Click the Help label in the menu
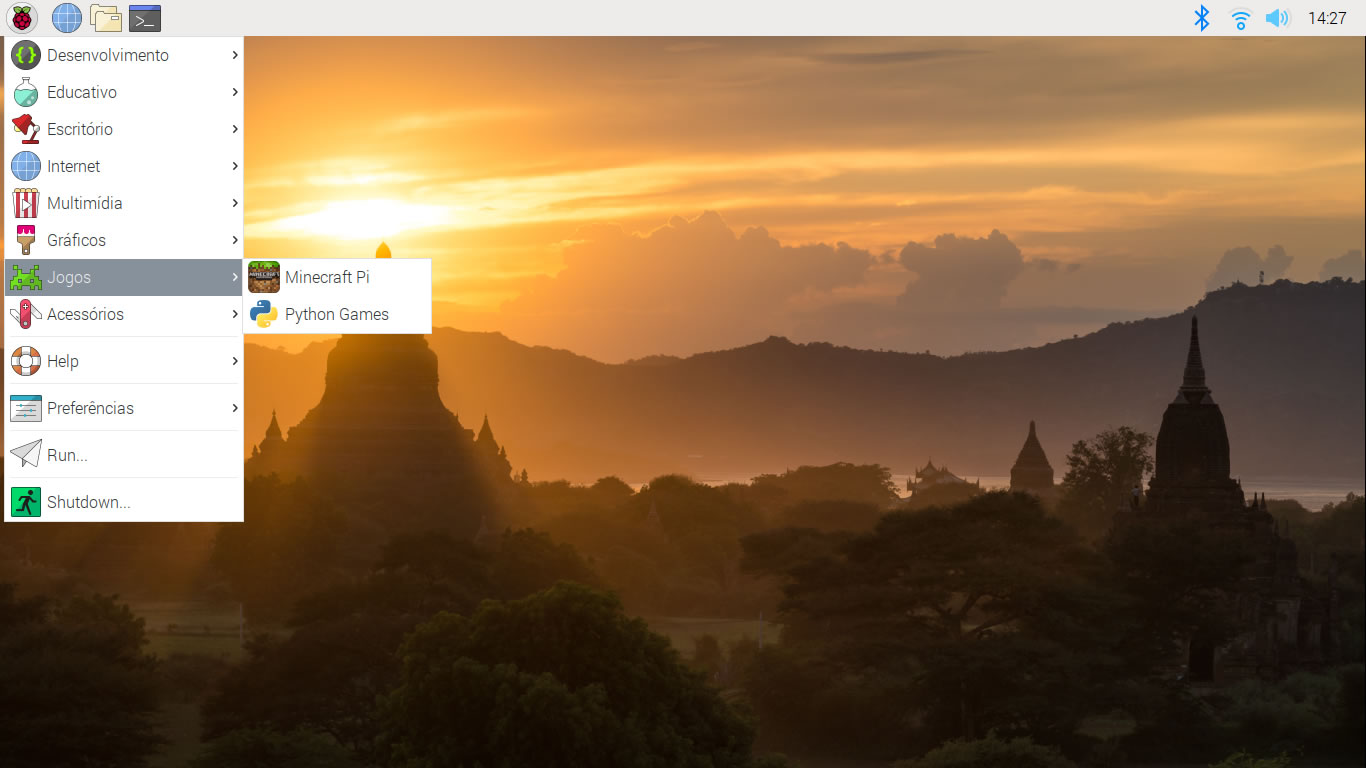1366x768 pixels. pyautogui.click(x=63, y=362)
